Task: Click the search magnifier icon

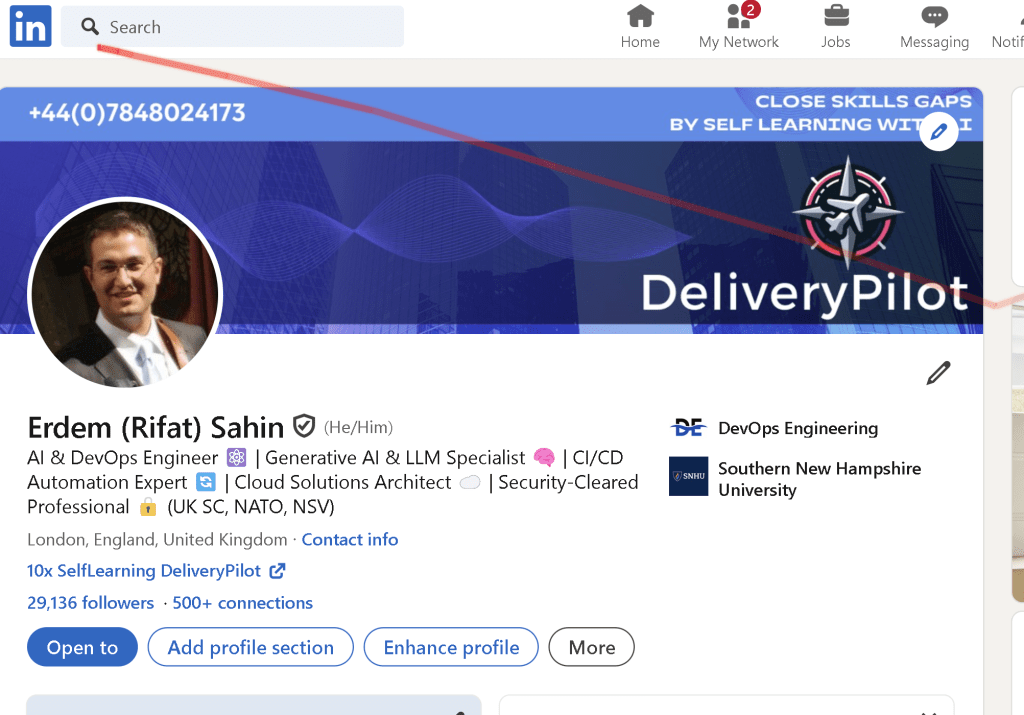Action: pos(89,27)
